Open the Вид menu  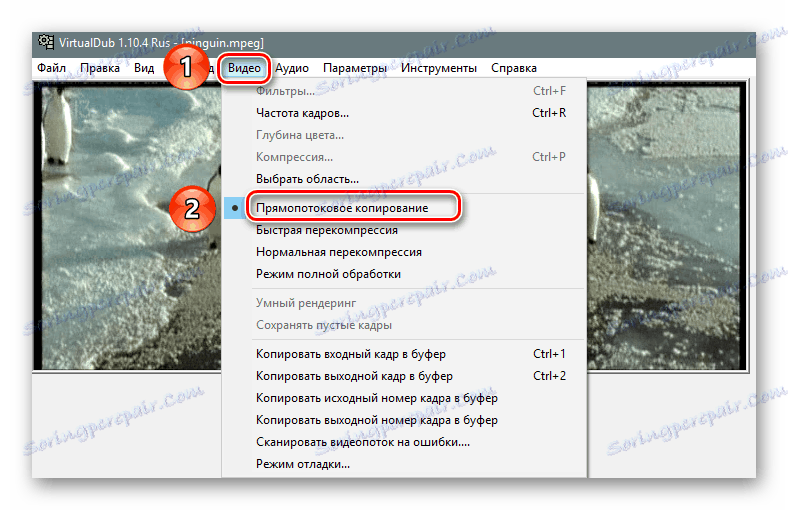coord(144,68)
